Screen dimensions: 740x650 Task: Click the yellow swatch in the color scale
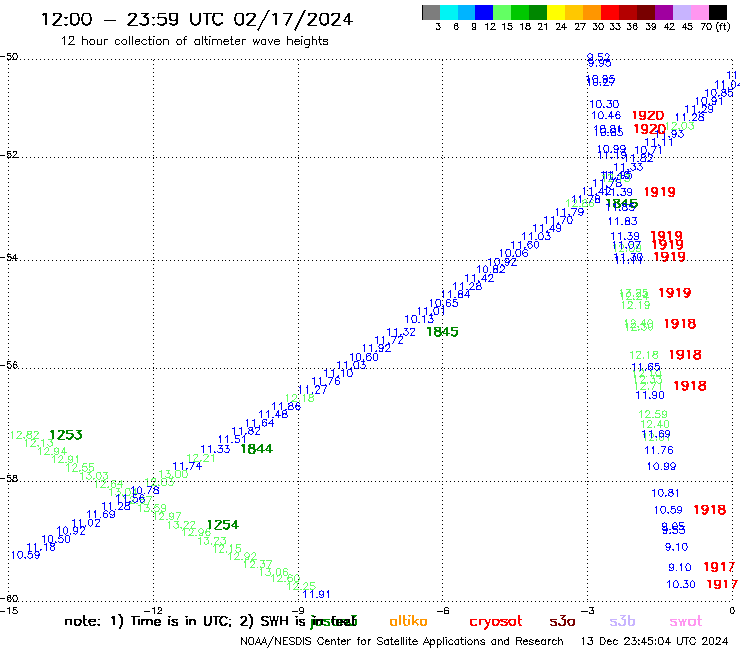click(556, 12)
